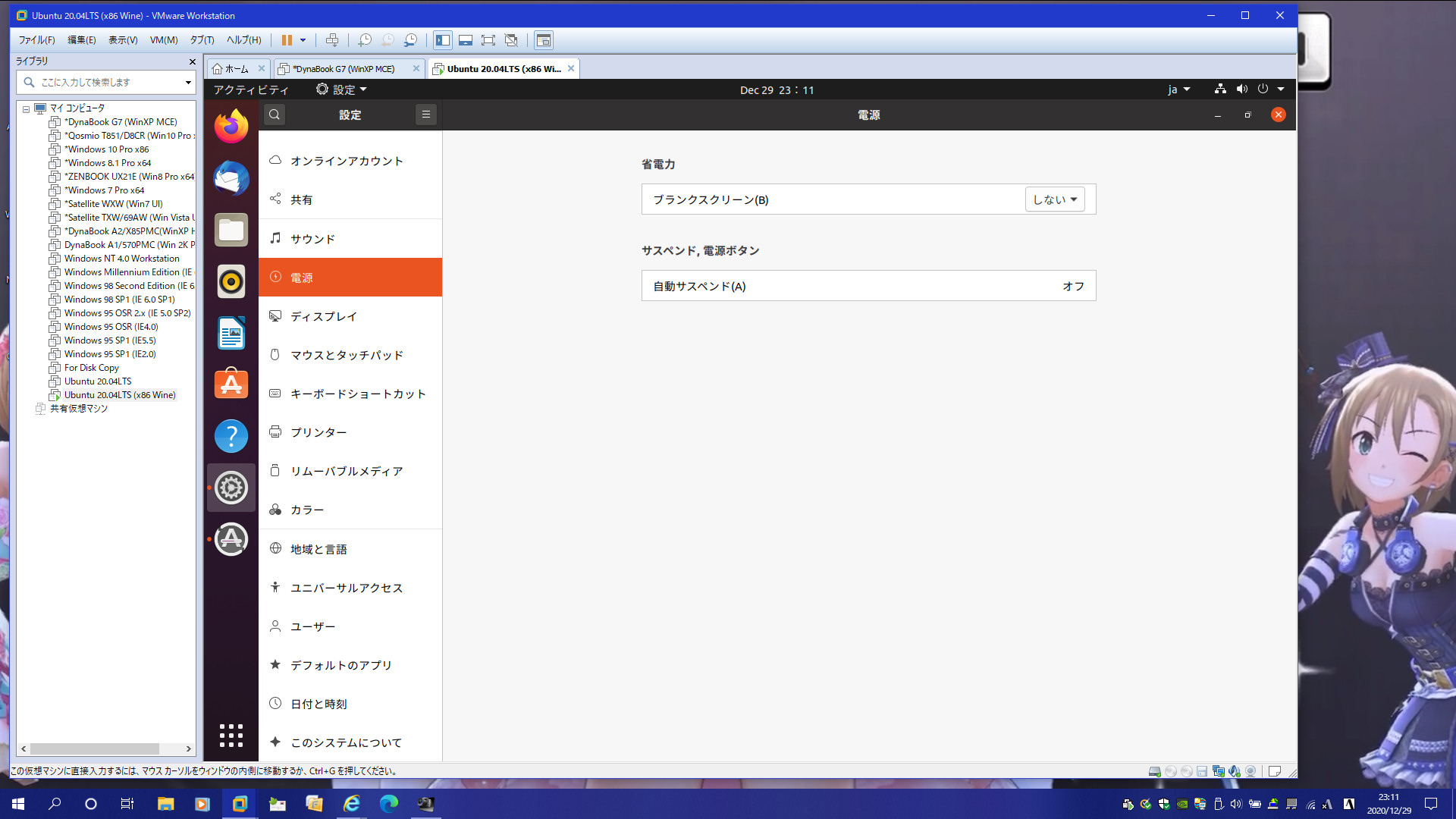Select 共有仮想マシン in library tree
The width and height of the screenshot is (1456, 819).
tap(78, 409)
